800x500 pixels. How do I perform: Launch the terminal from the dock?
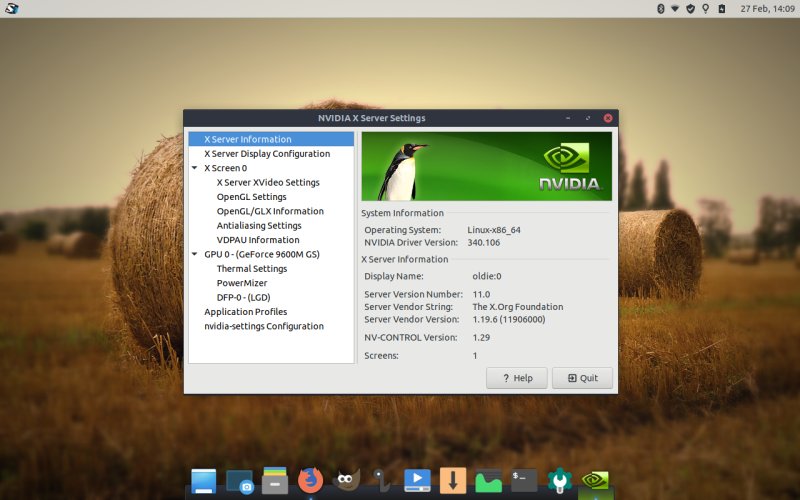point(524,481)
